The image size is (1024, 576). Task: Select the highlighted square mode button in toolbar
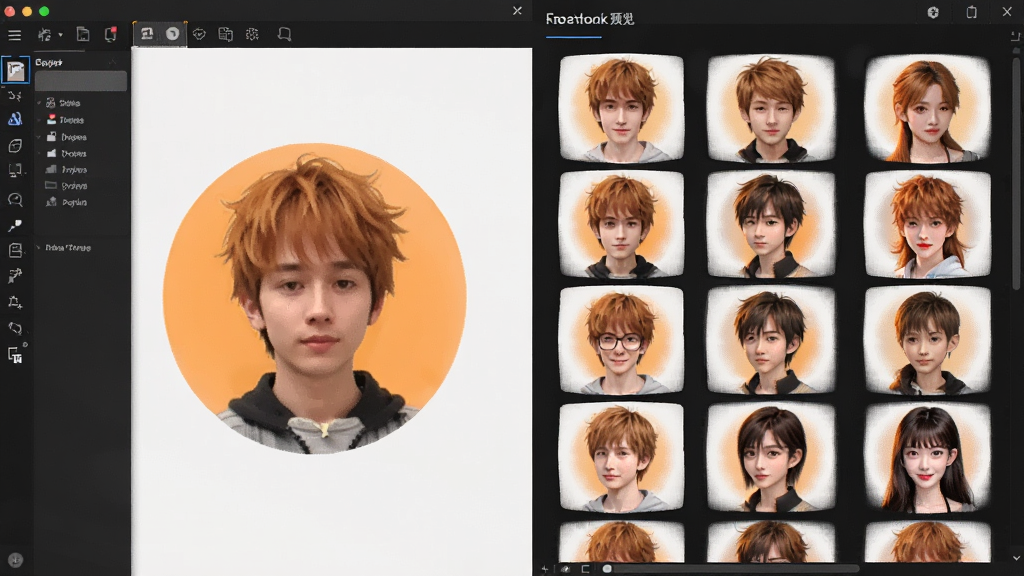[x=147, y=34]
